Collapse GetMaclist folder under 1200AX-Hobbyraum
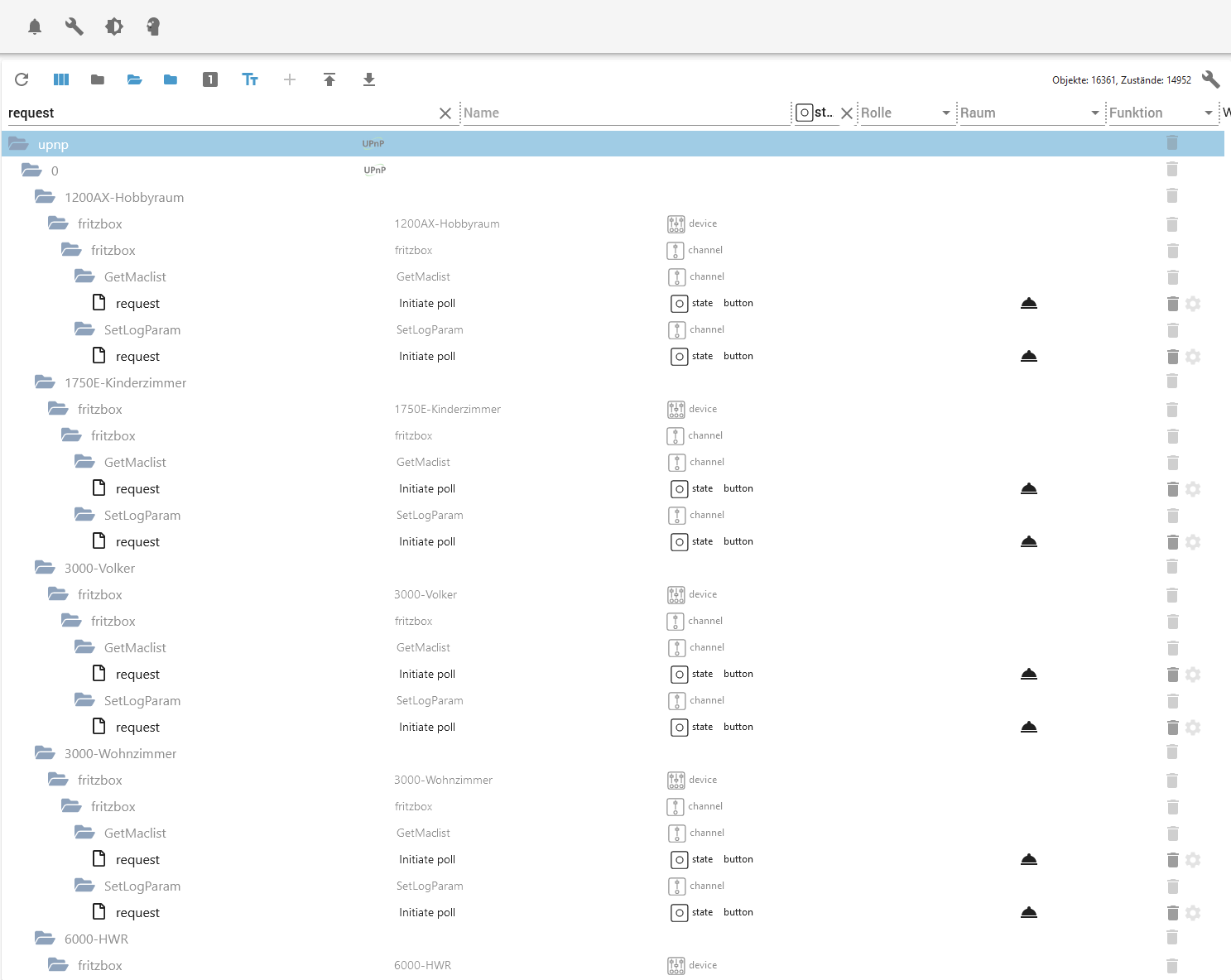This screenshot has width=1231, height=980. coord(84,276)
